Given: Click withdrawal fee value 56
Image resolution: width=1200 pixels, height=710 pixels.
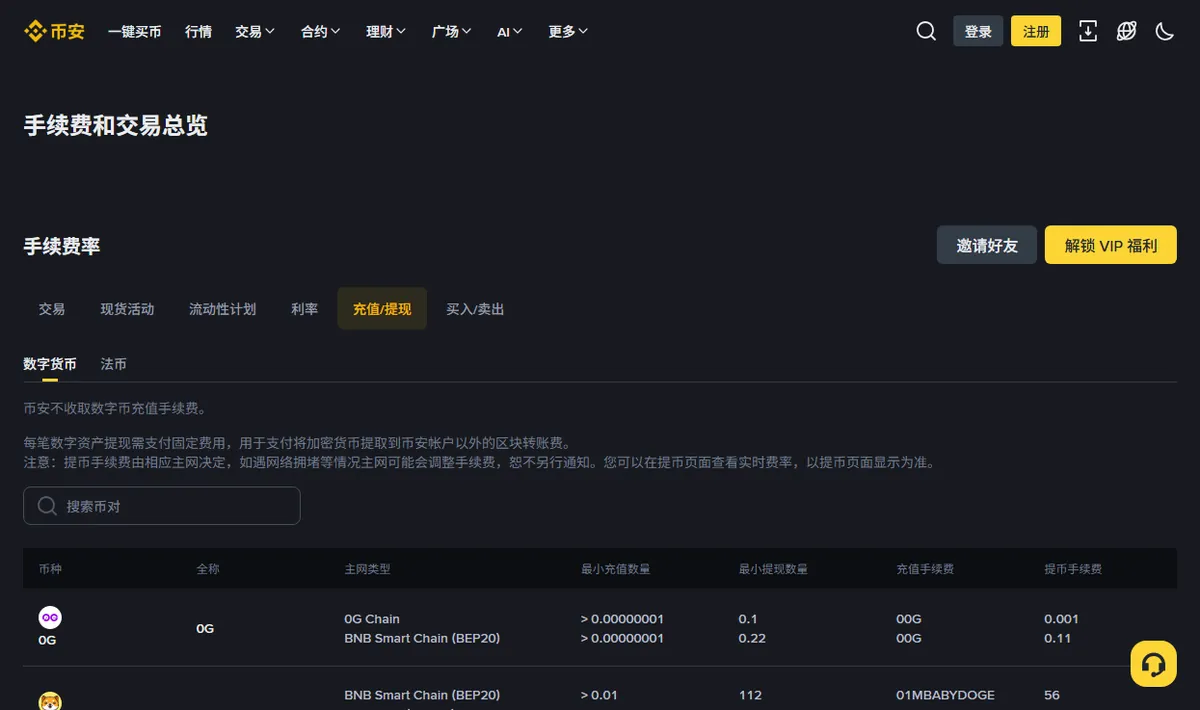Looking at the screenshot, I should pyautogui.click(x=1052, y=695).
